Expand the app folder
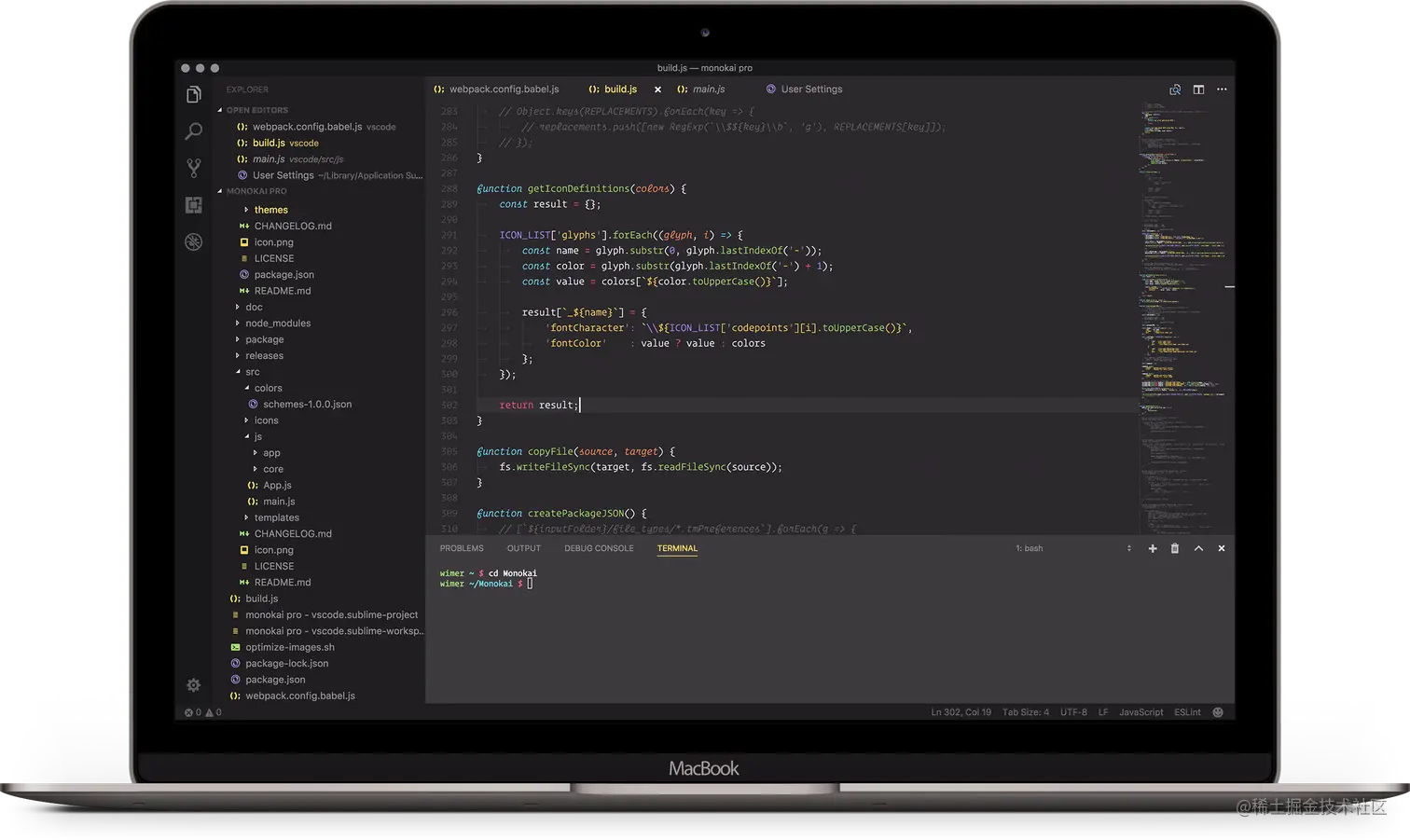 [270, 453]
